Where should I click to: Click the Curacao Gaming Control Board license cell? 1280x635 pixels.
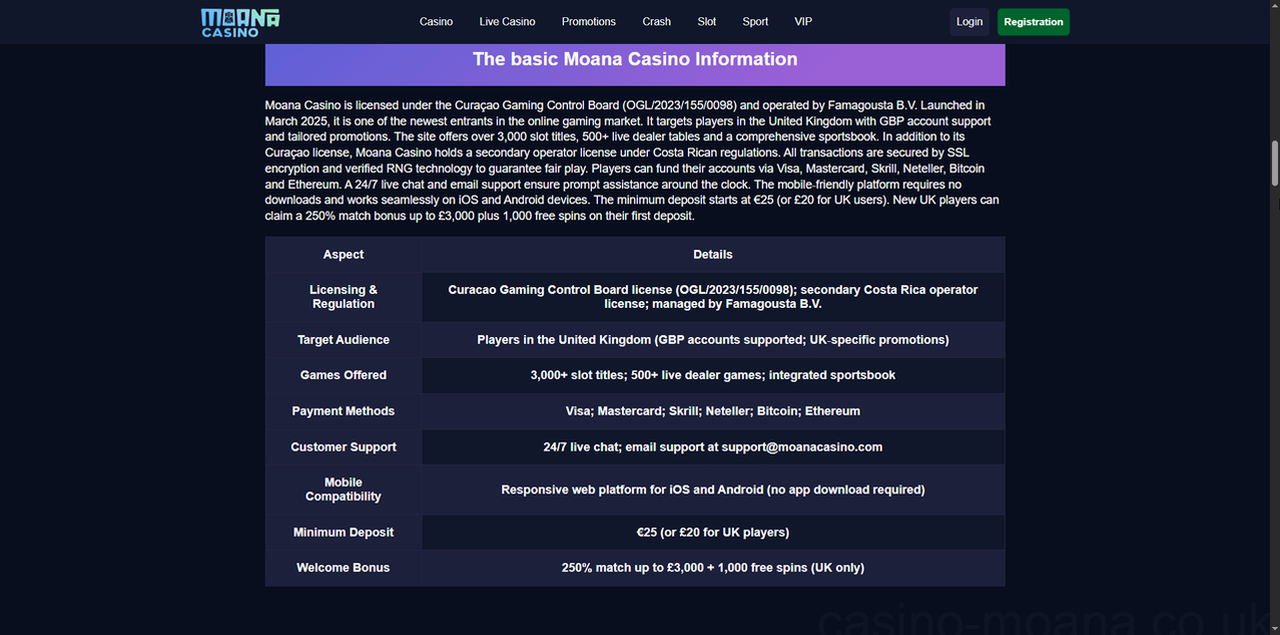713,297
